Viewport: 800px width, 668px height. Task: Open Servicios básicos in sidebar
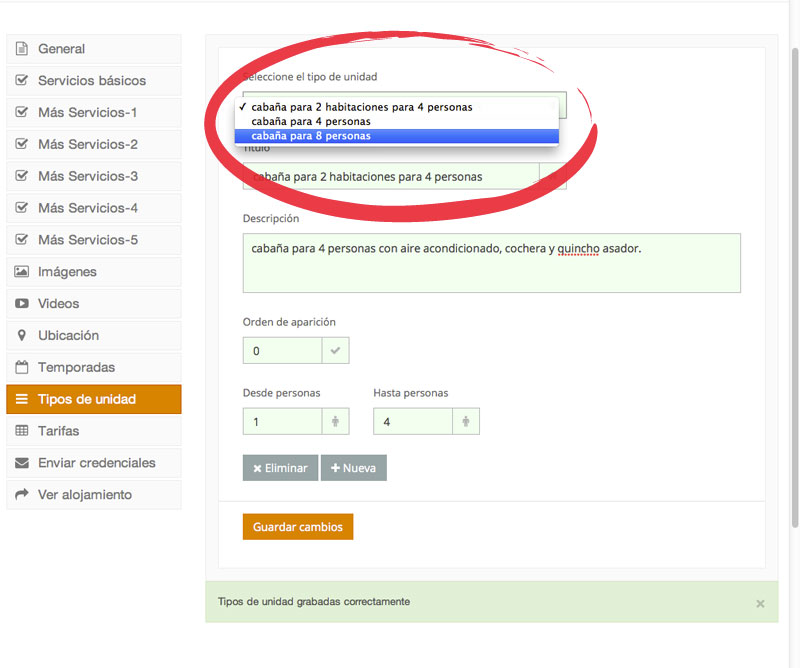click(94, 81)
